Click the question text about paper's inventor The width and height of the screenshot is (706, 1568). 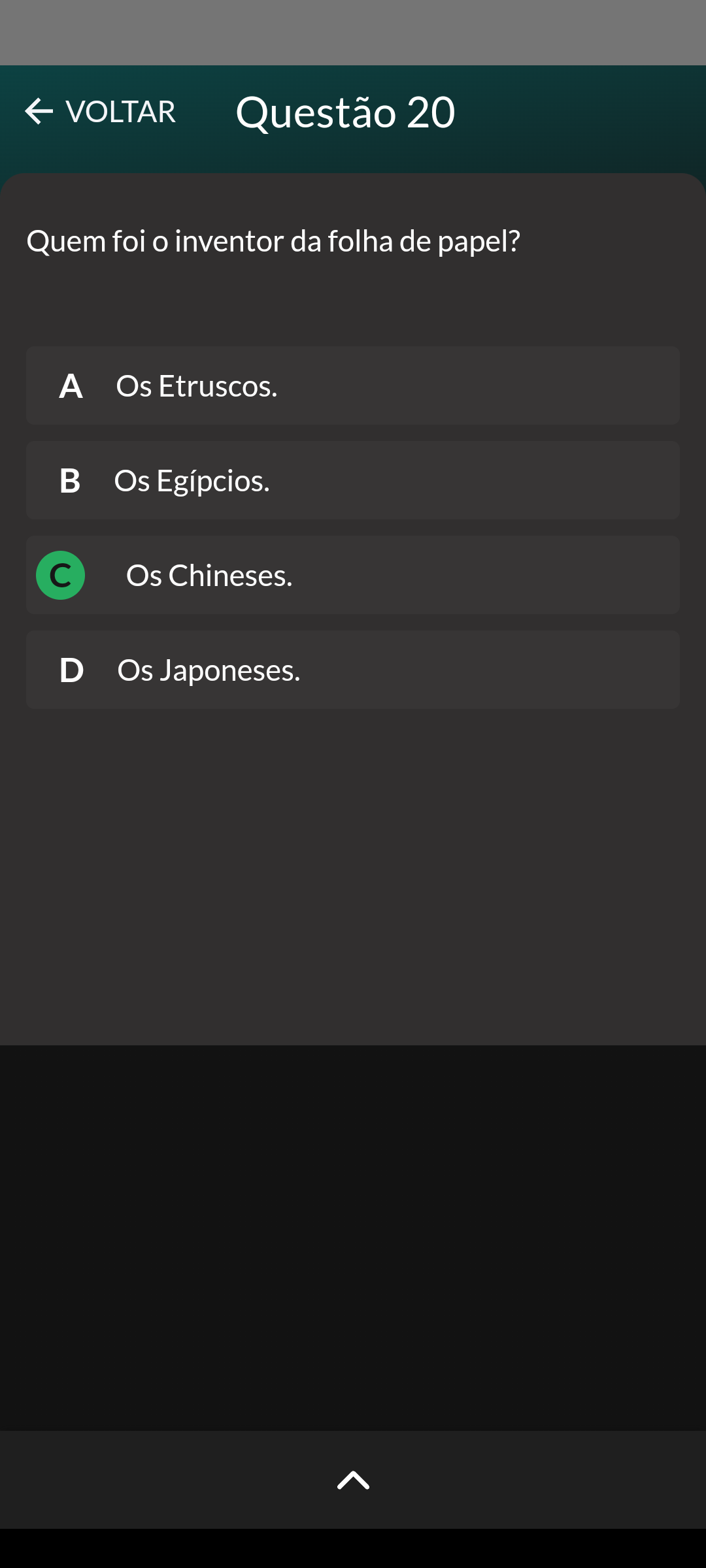pyautogui.click(x=273, y=241)
